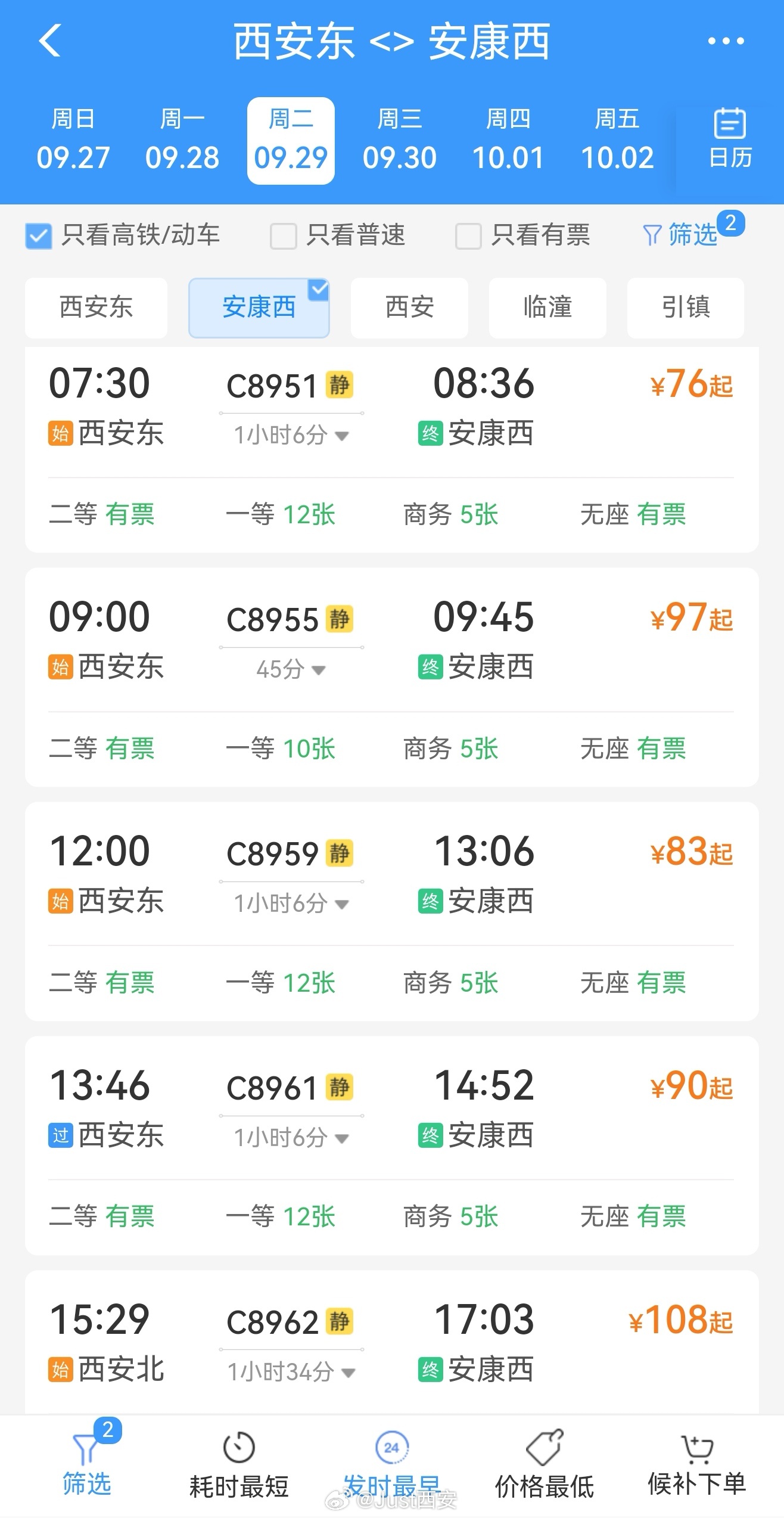This screenshot has width=784, height=1518.
Task: Open the three-dot more options menu
Action: pos(726,41)
